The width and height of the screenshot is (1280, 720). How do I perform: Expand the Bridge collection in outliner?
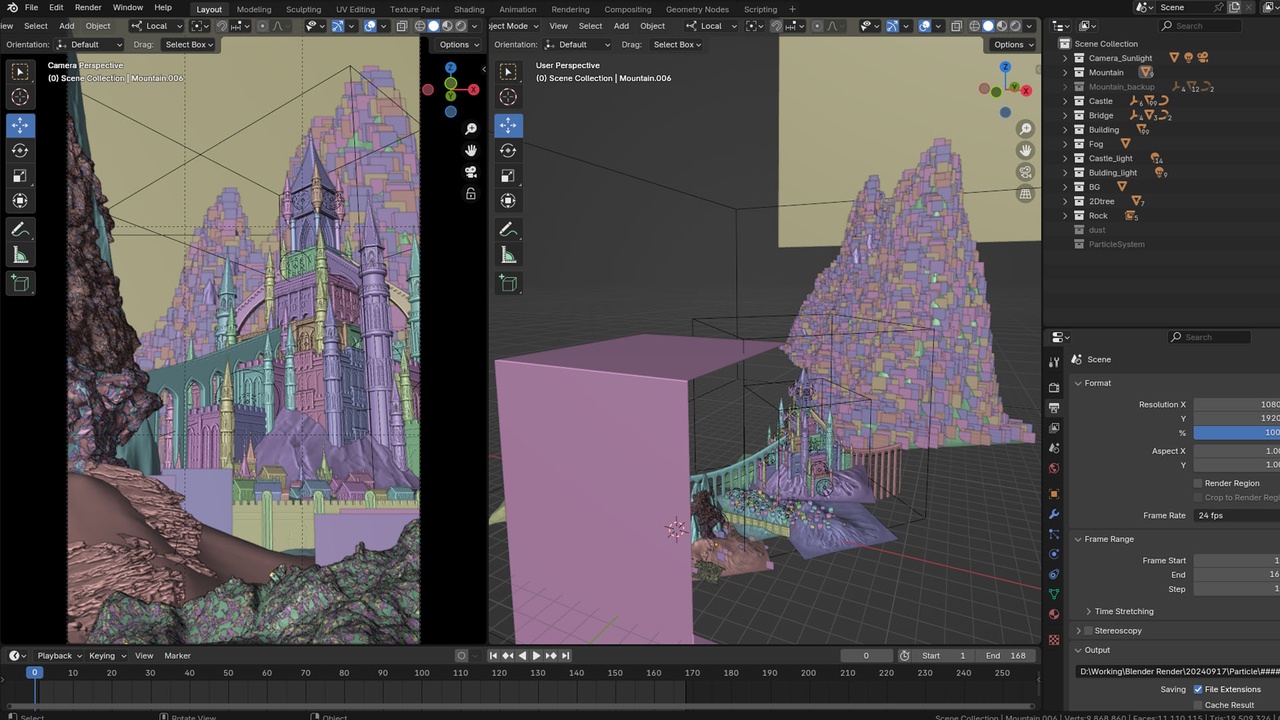[x=1066, y=115]
